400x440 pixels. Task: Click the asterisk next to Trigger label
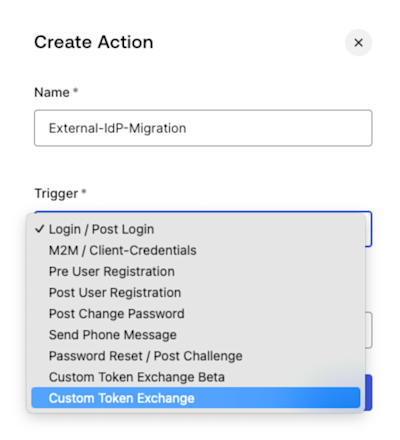pos(84,191)
